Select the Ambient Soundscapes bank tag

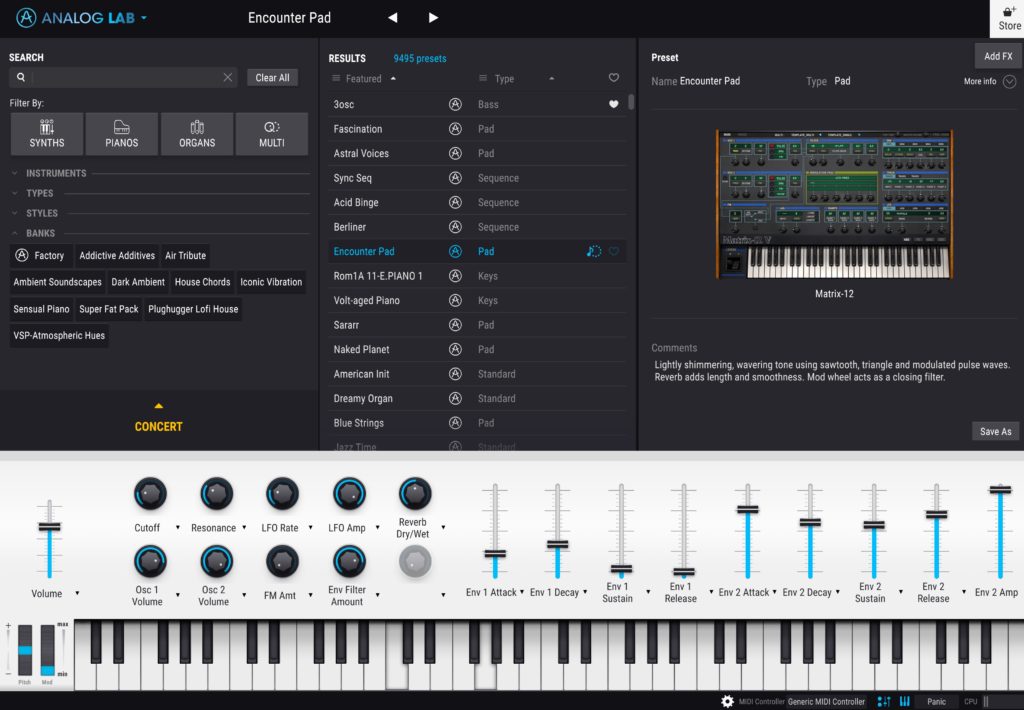pos(57,282)
